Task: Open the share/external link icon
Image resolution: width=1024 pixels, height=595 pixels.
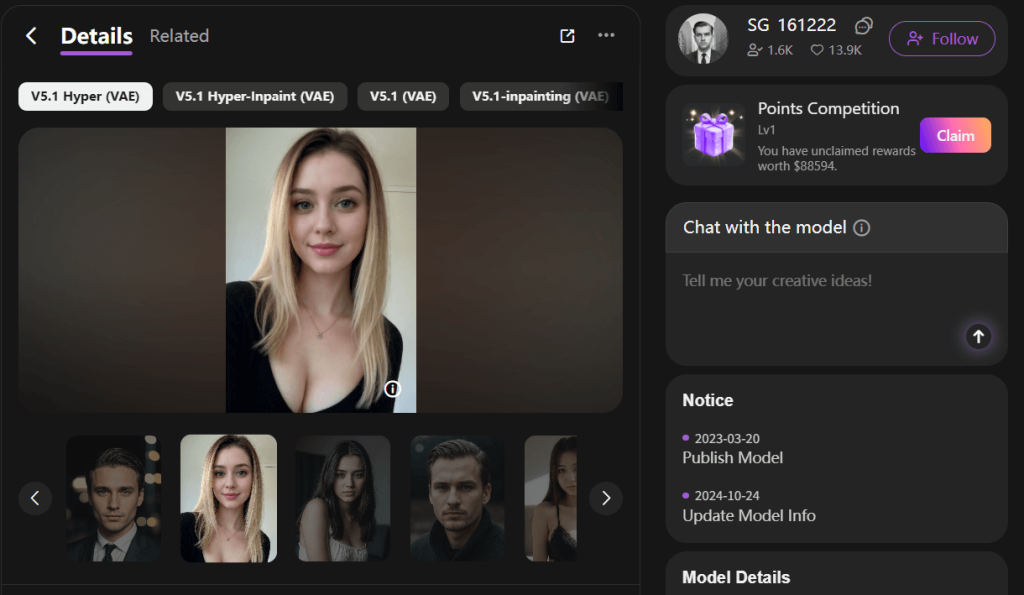Action: 567,36
